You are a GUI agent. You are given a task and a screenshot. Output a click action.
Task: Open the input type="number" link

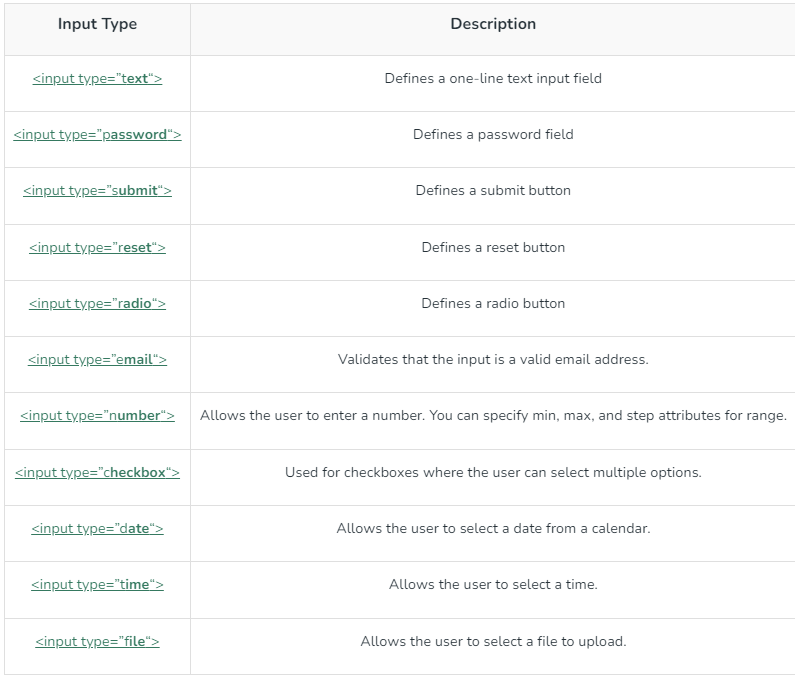click(x=97, y=416)
